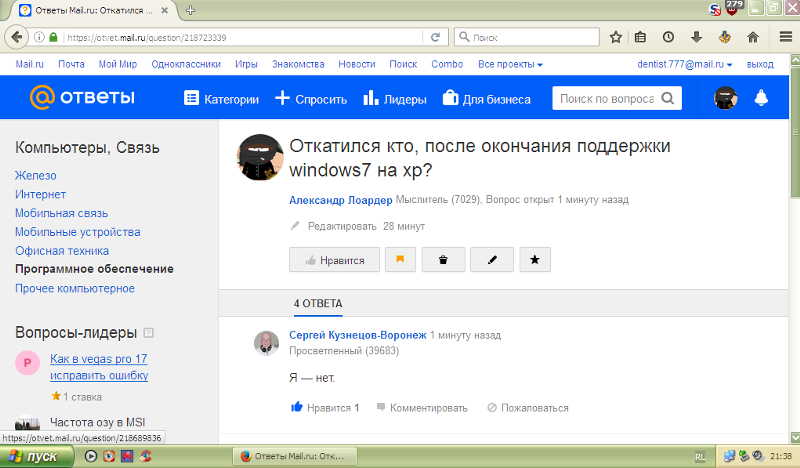This screenshot has height=468, width=800.
Task: Open Одноклассники in top bar
Action: pyautogui.click(x=186, y=64)
